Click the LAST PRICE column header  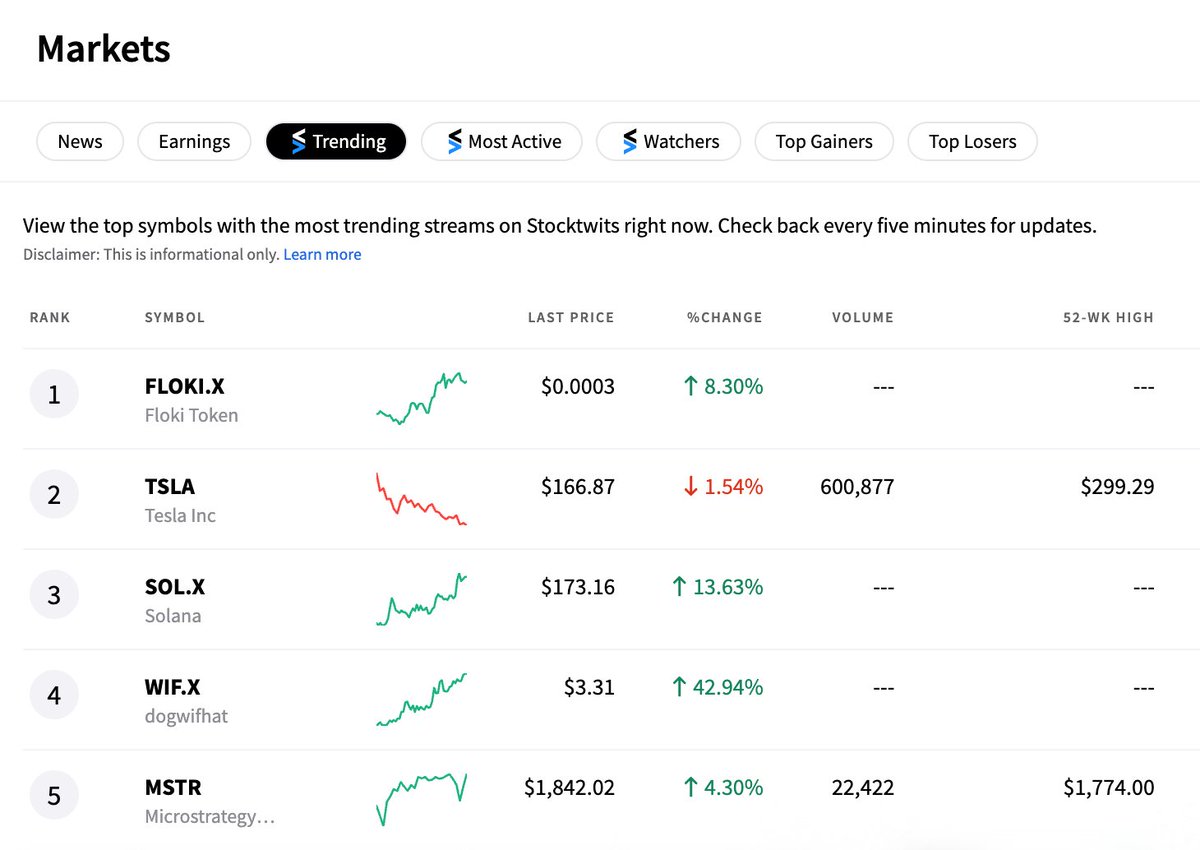click(571, 317)
